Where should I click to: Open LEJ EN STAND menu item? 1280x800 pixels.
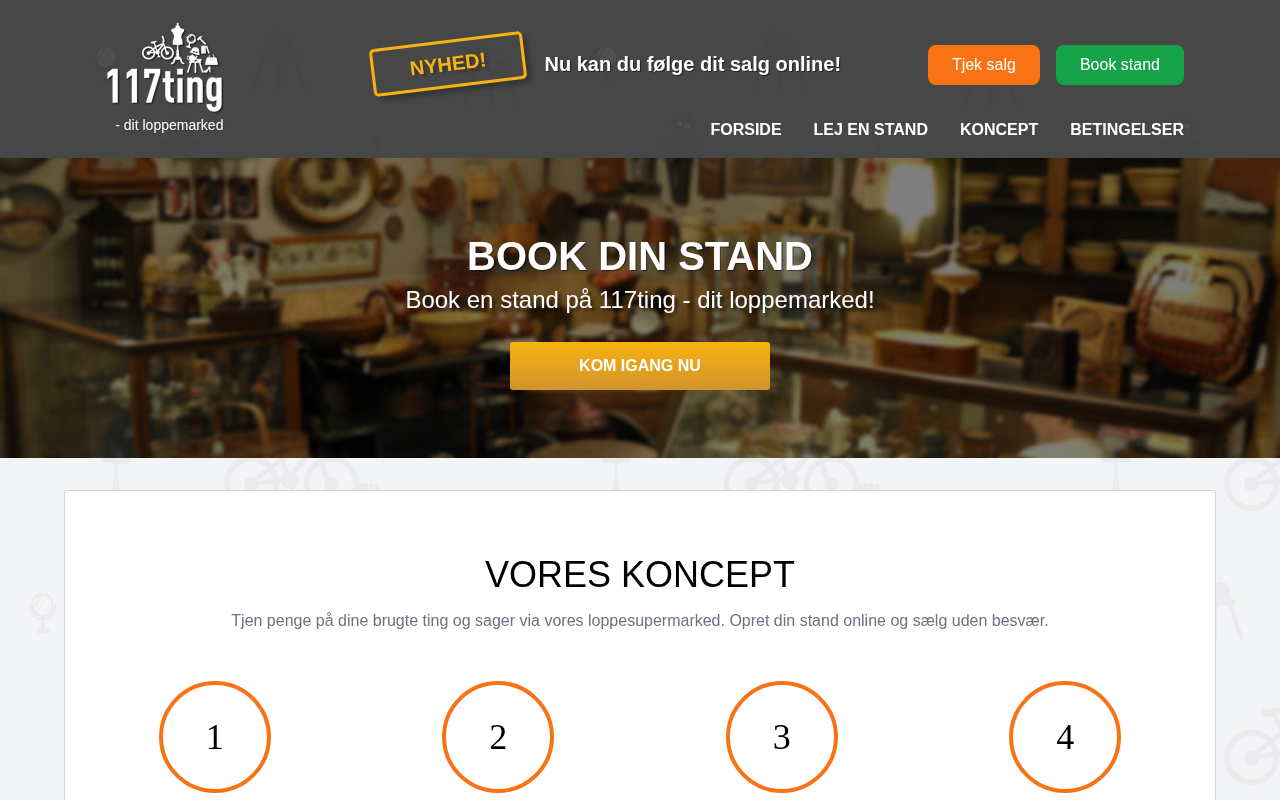(x=871, y=130)
